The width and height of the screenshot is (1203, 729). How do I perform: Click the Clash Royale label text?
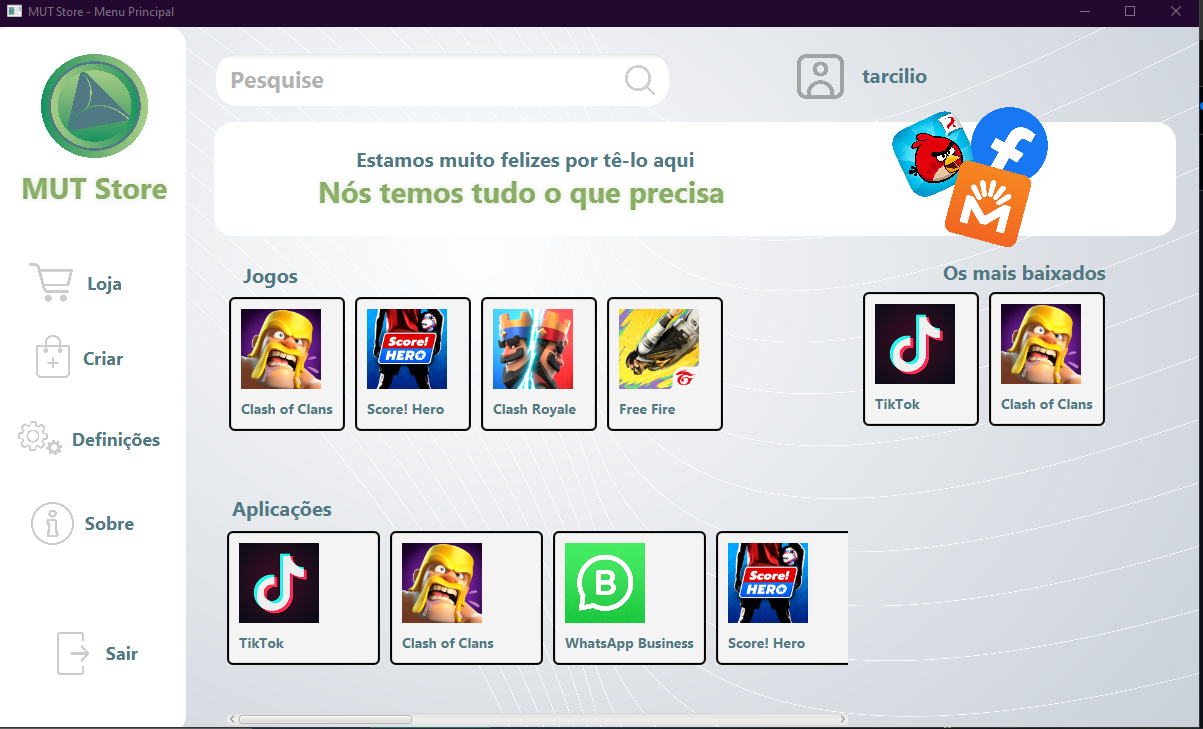[534, 409]
